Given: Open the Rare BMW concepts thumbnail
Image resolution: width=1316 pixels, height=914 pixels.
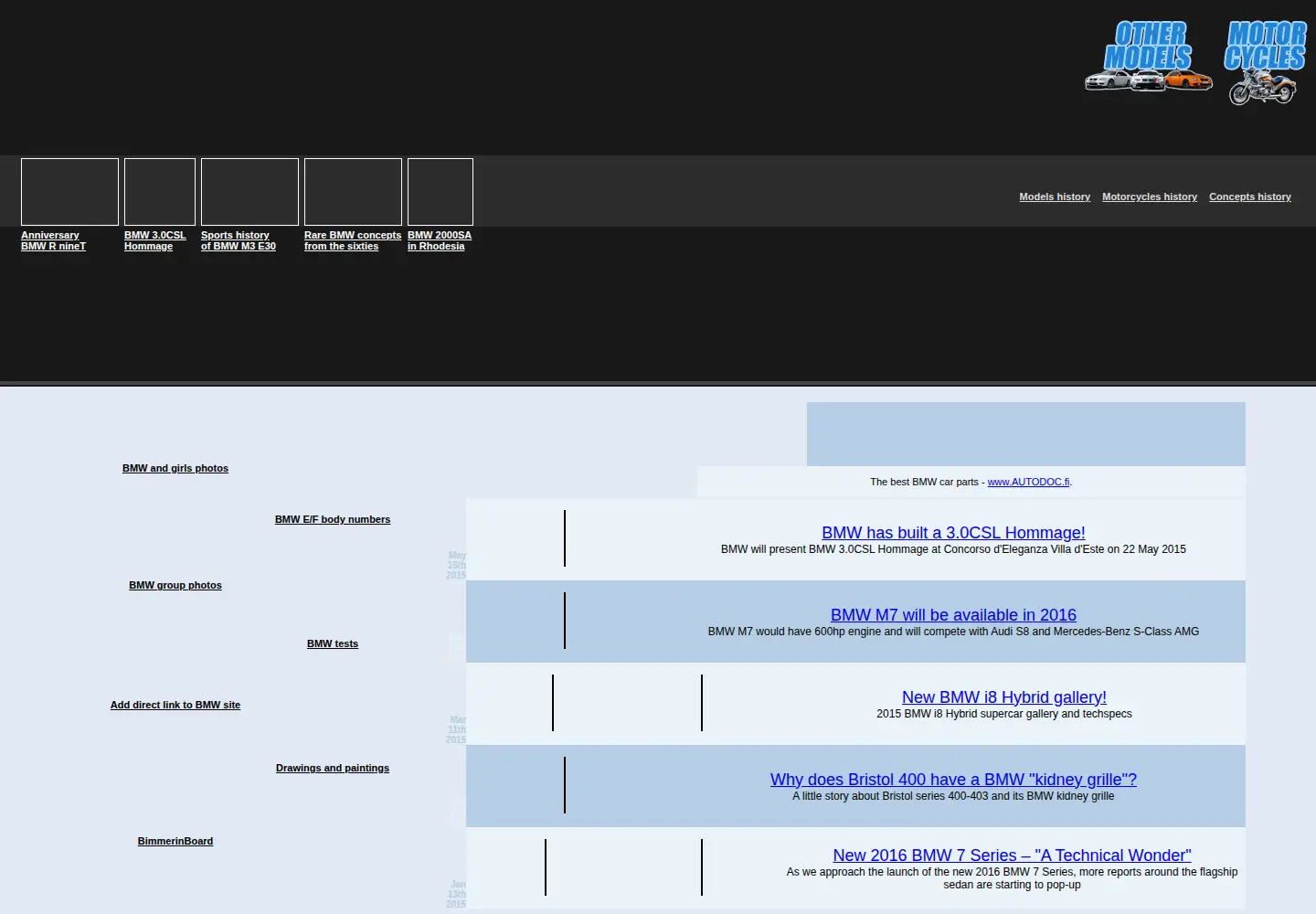Looking at the screenshot, I should [353, 192].
